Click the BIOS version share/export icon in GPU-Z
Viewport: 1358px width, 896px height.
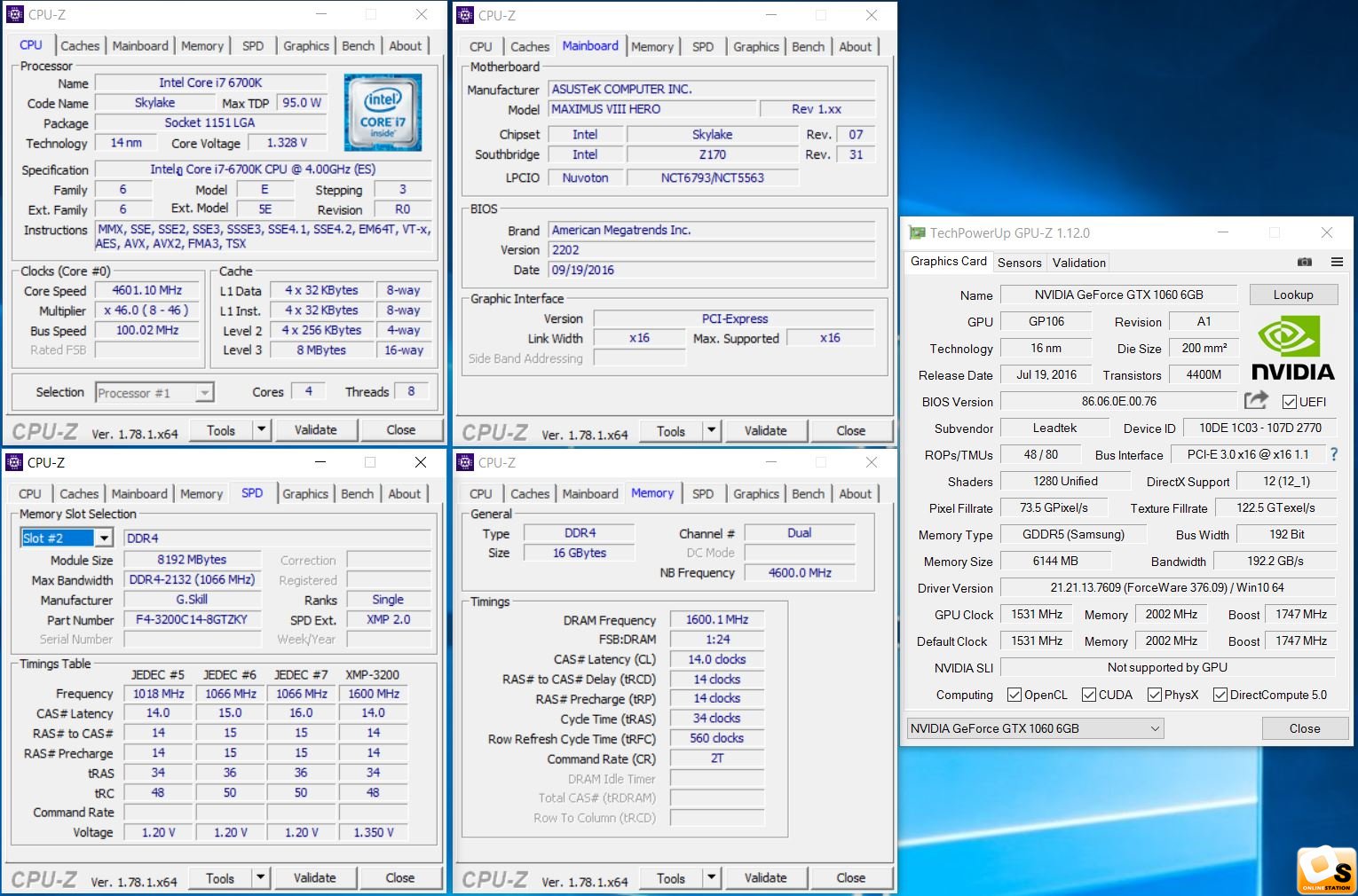(x=1256, y=401)
